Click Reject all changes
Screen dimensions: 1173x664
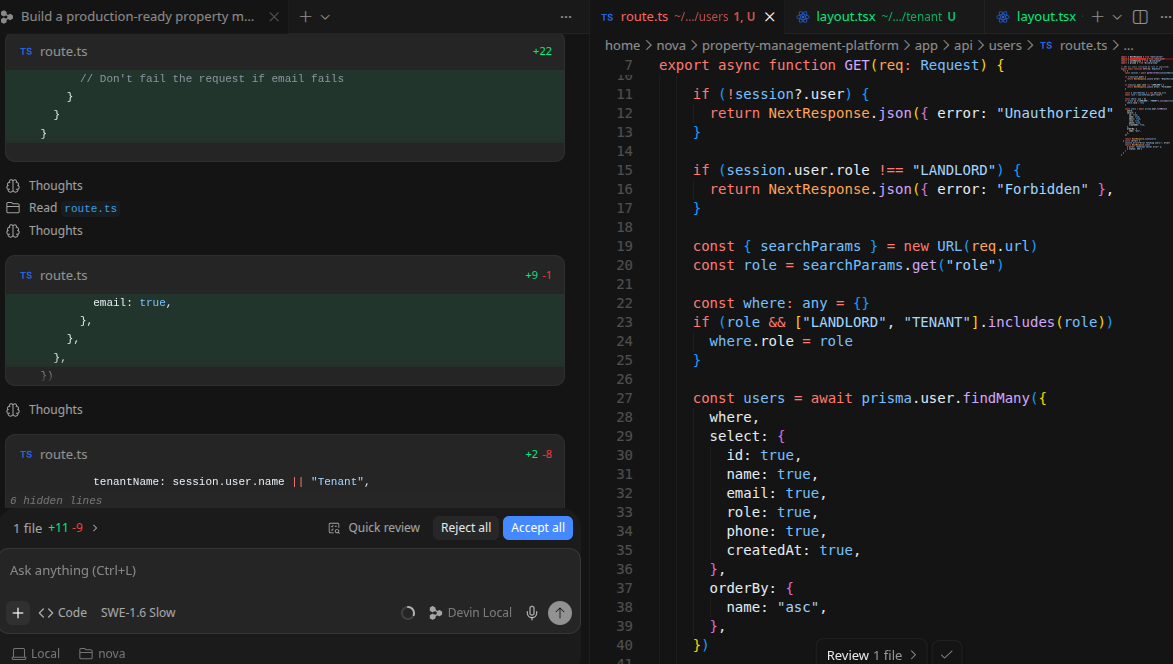coord(466,528)
